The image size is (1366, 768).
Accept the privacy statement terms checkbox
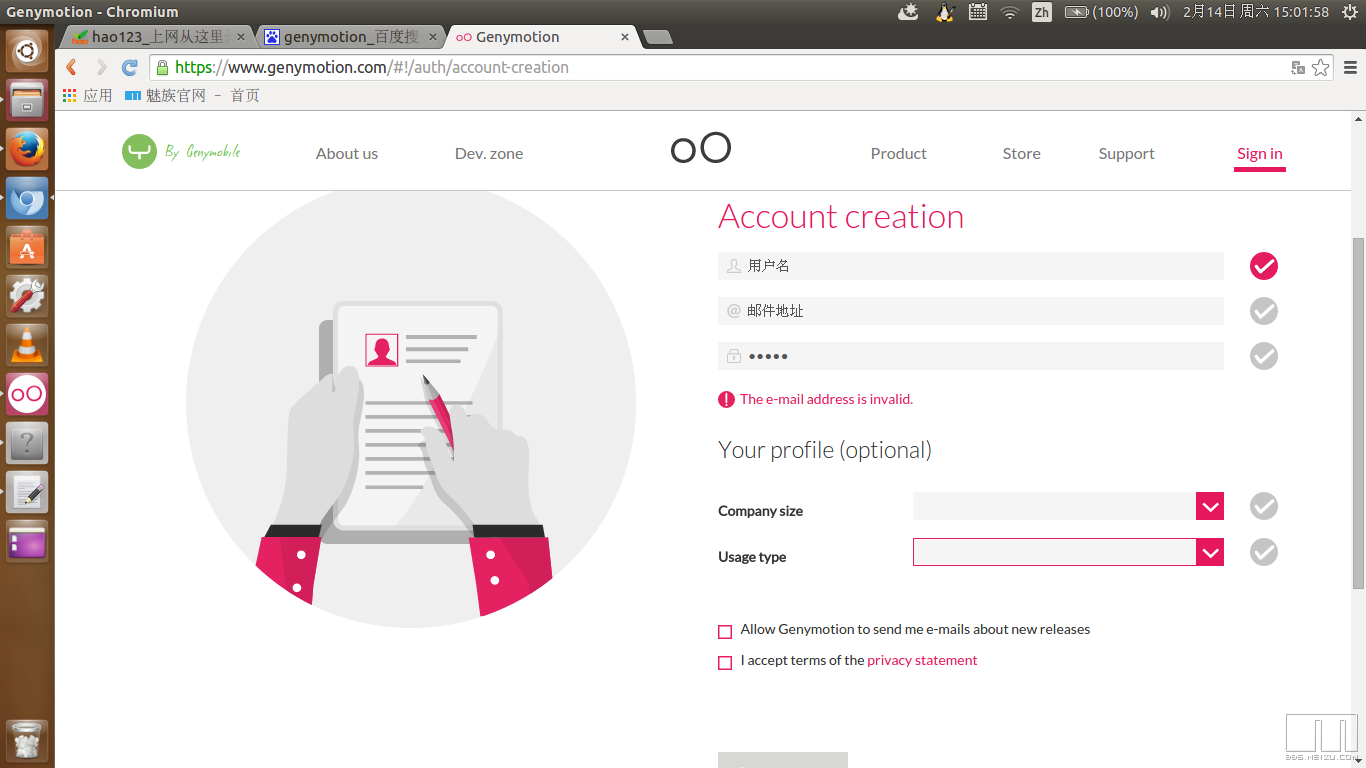(725, 662)
